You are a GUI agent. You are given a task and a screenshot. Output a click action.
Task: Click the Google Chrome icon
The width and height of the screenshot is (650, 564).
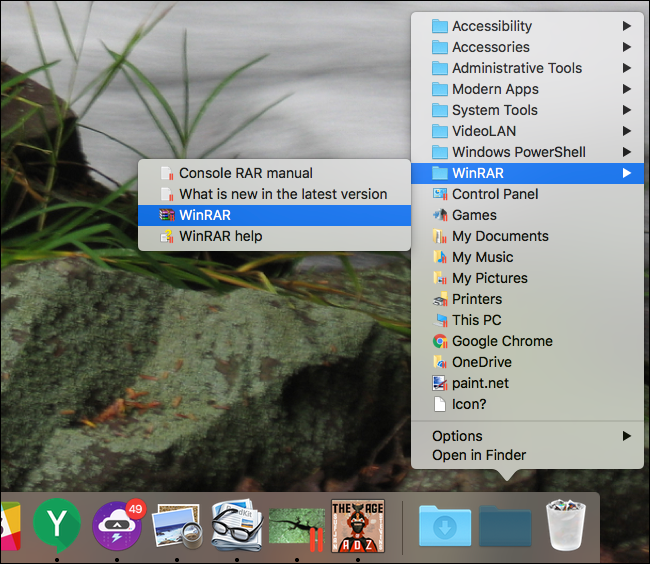coord(440,341)
